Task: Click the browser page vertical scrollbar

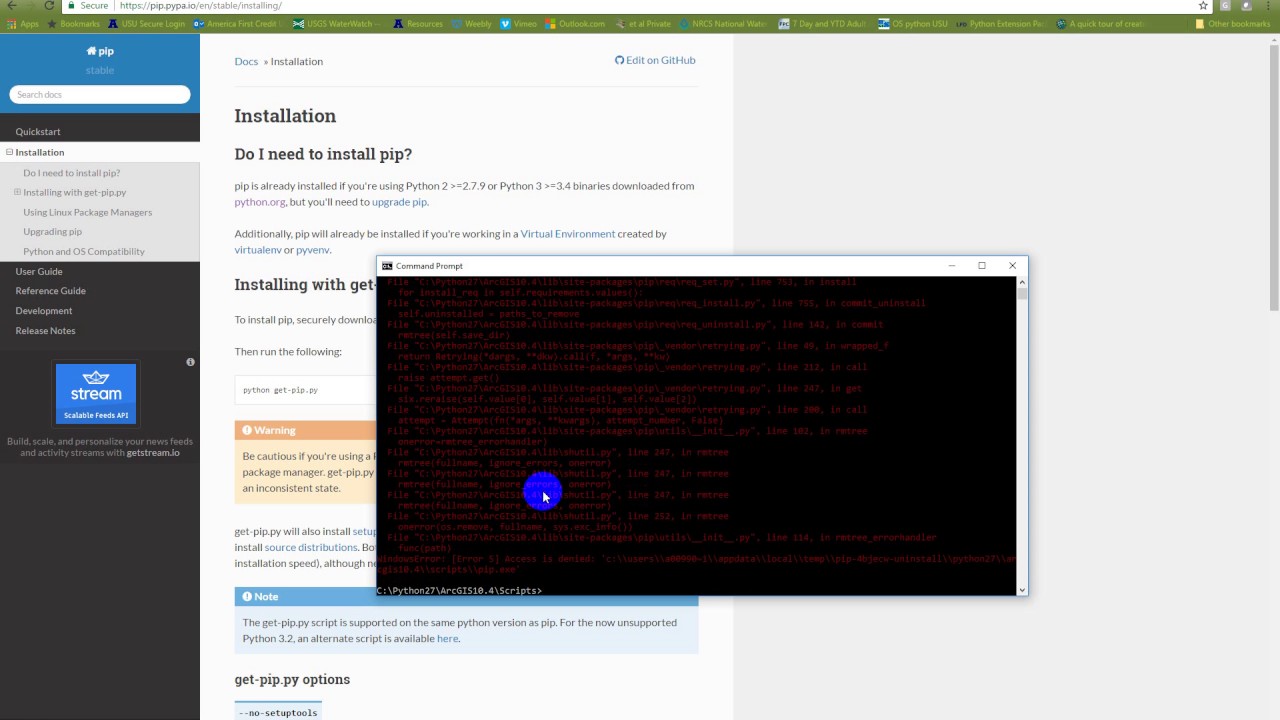Action: click(x=1274, y=172)
